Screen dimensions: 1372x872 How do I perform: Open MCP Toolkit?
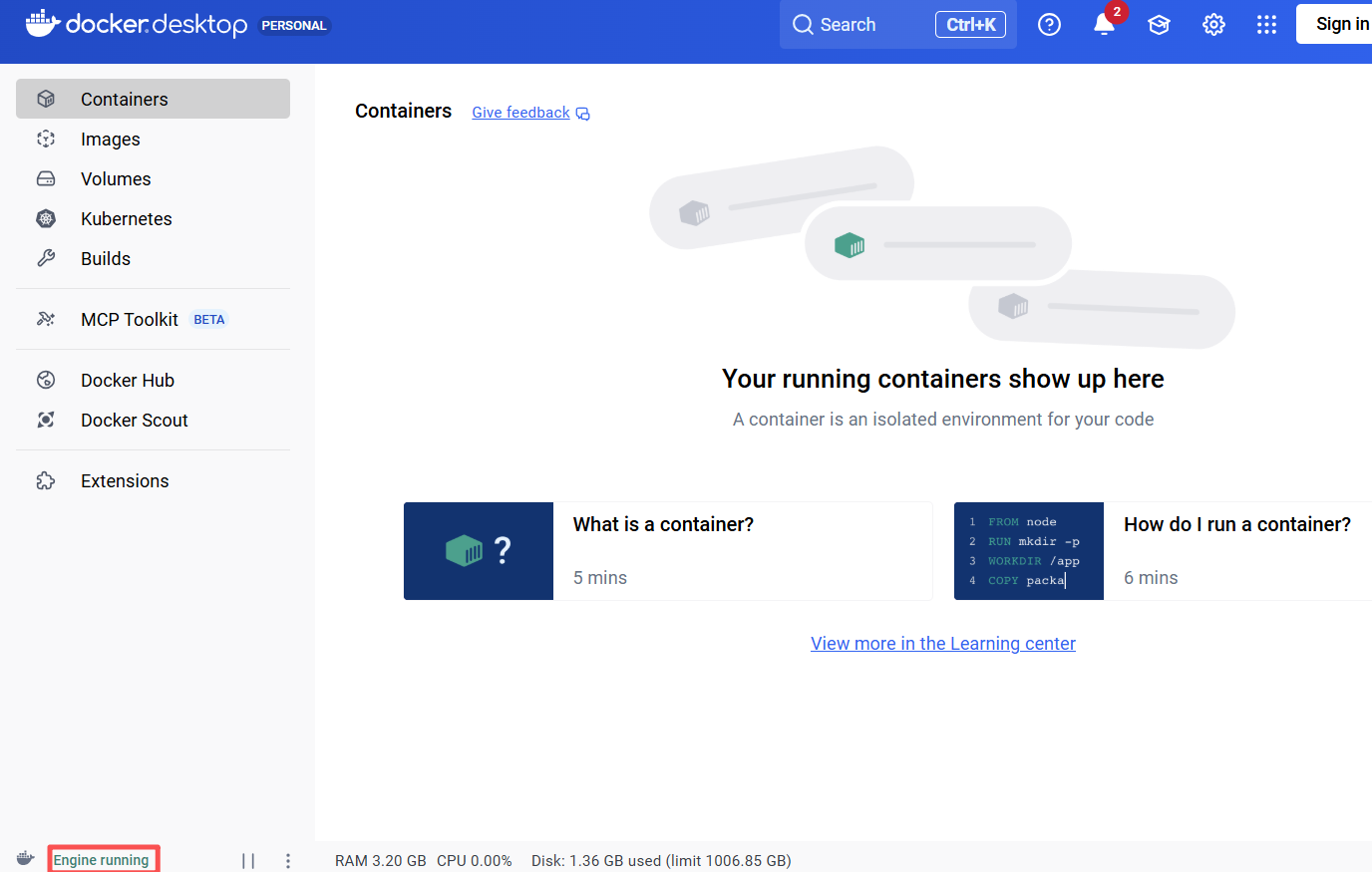pos(153,319)
